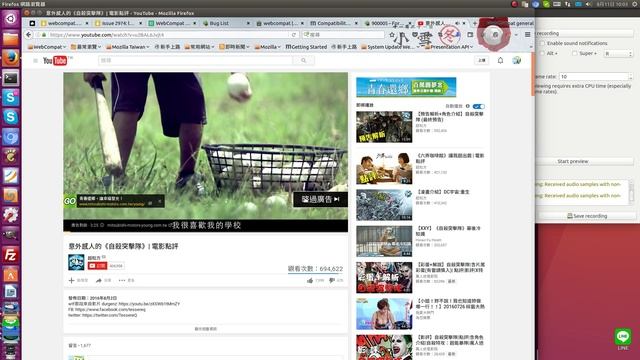Click the YouTube logo

[x=55, y=60]
